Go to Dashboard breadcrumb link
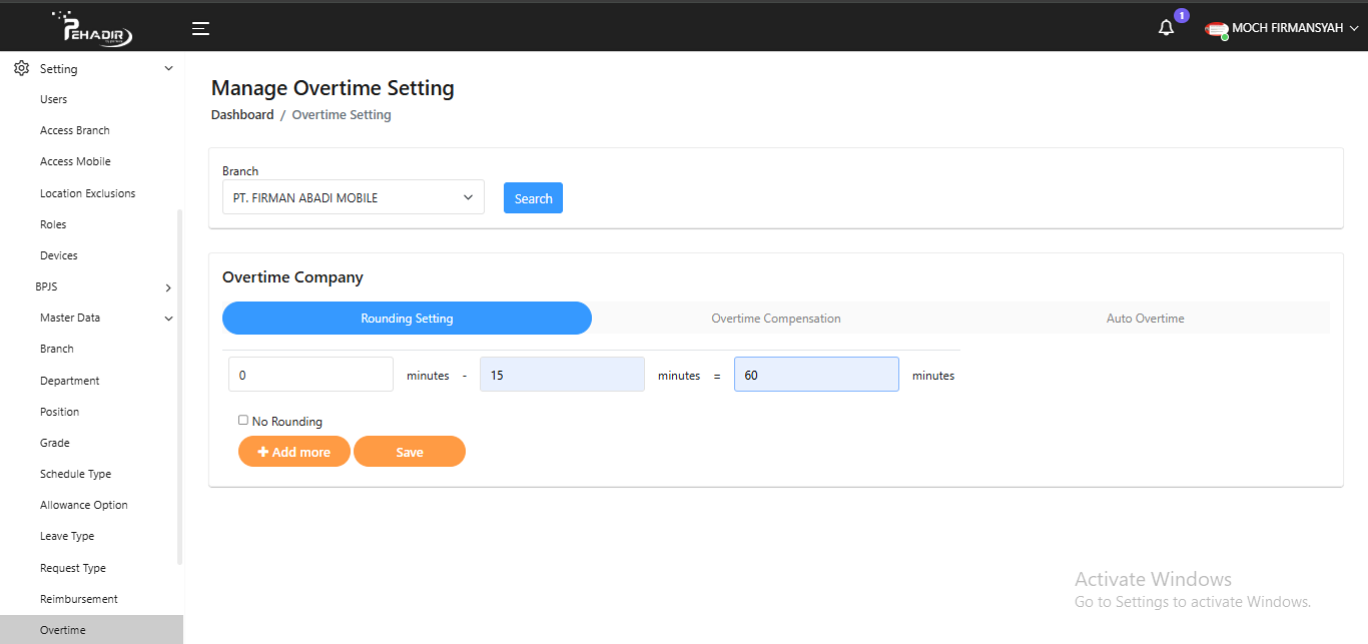 [x=242, y=115]
